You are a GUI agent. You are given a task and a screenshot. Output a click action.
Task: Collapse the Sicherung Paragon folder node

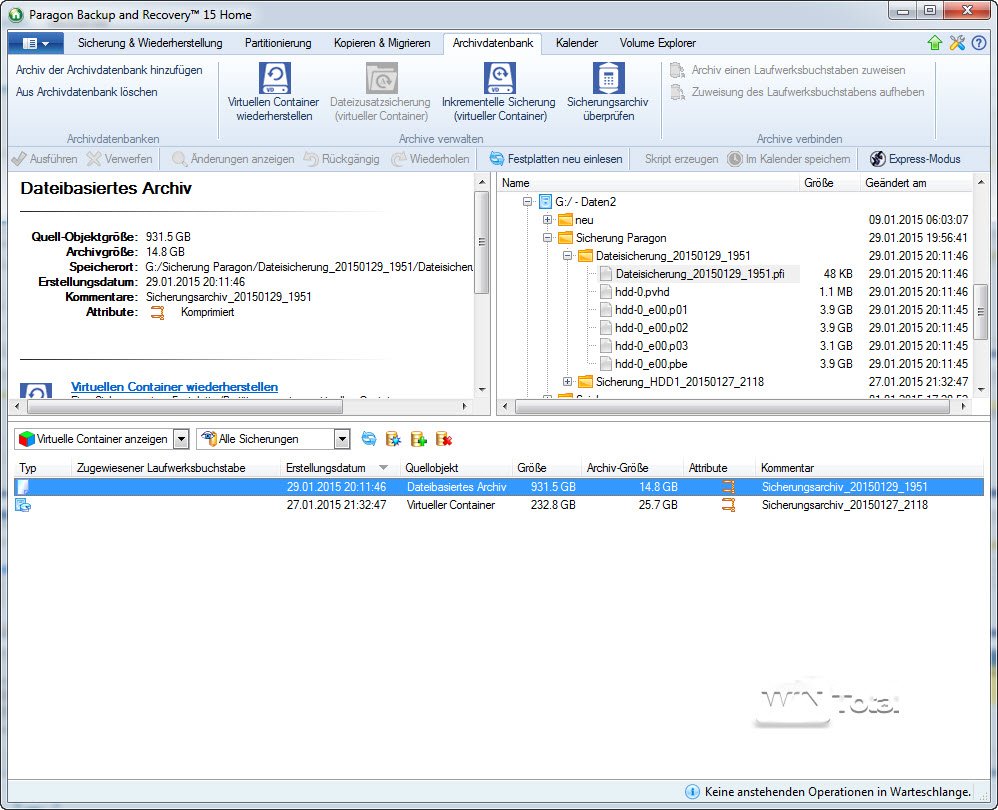coord(548,238)
